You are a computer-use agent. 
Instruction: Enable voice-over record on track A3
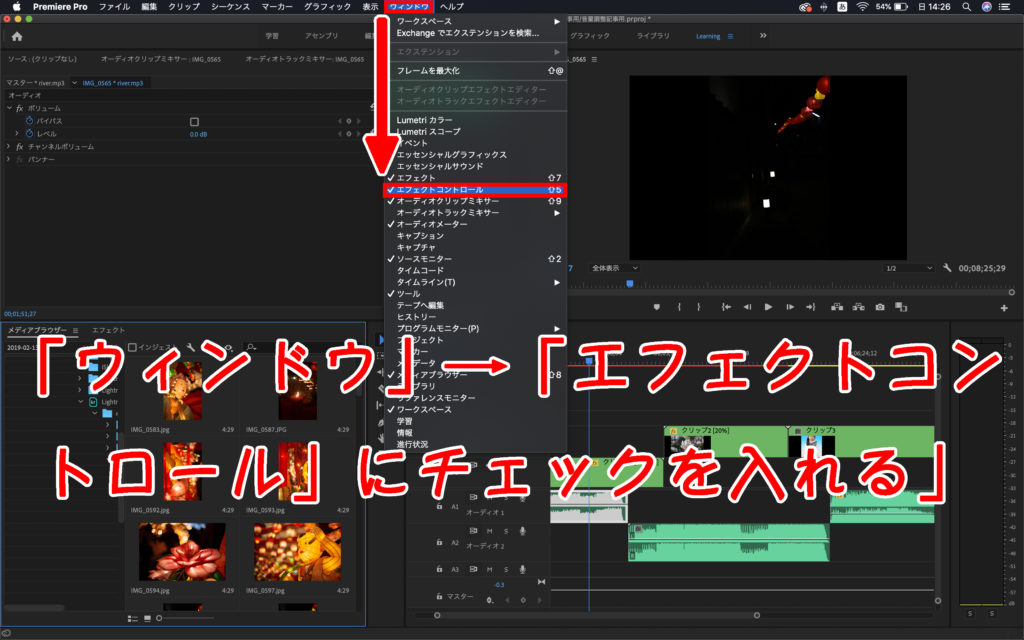pyautogui.click(x=522, y=569)
